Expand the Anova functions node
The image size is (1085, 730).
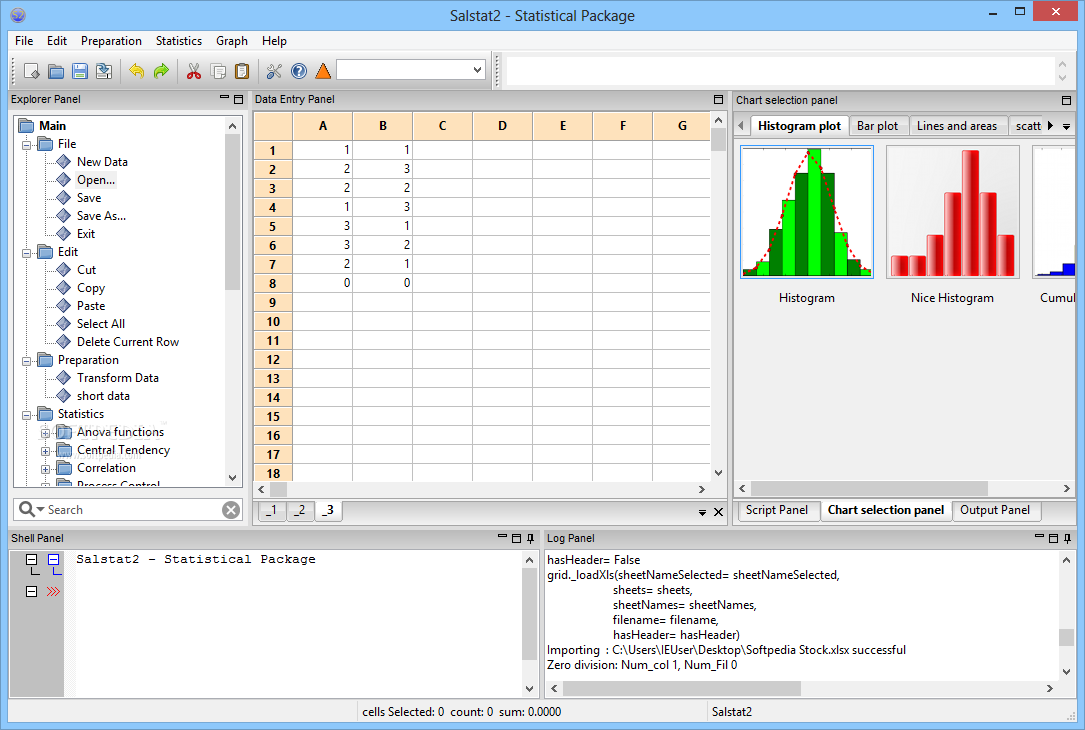click(x=46, y=432)
